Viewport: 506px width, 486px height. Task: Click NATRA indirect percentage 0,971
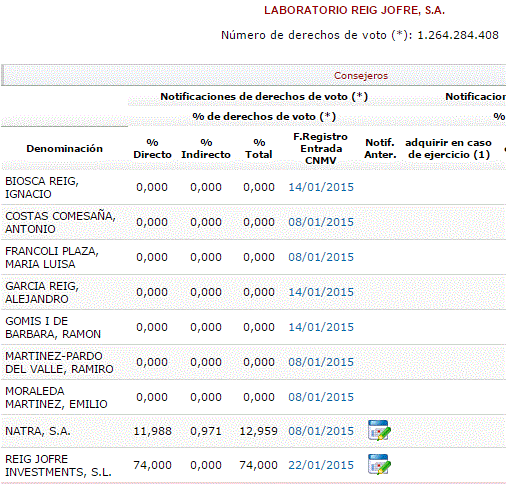coord(206,431)
